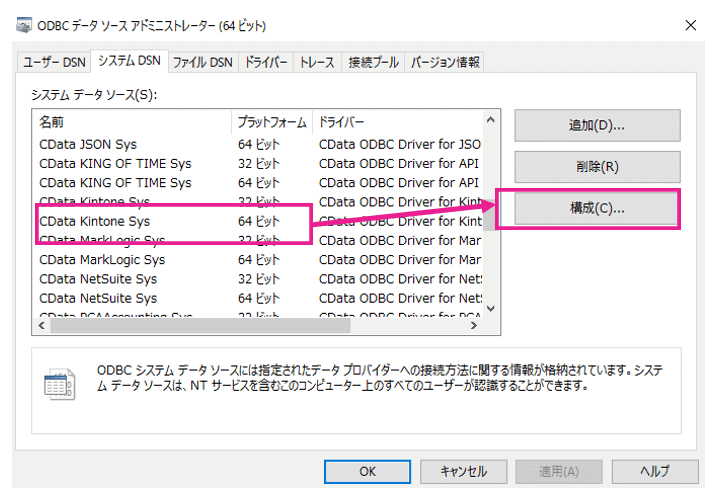
Task: Select the 32-bit CData Kintone Sys row
Action: click(x=258, y=201)
